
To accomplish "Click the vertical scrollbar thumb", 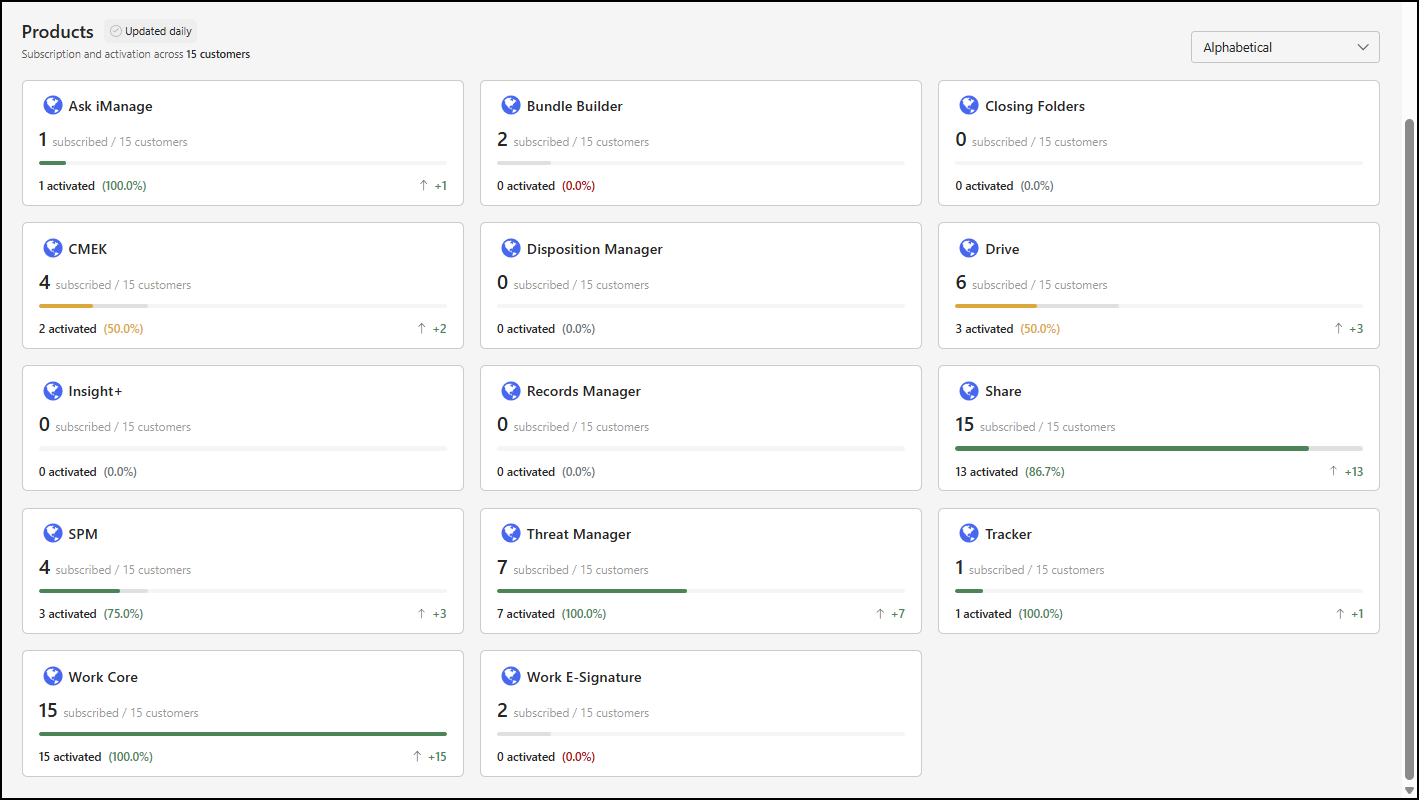I will pos(1410,450).
